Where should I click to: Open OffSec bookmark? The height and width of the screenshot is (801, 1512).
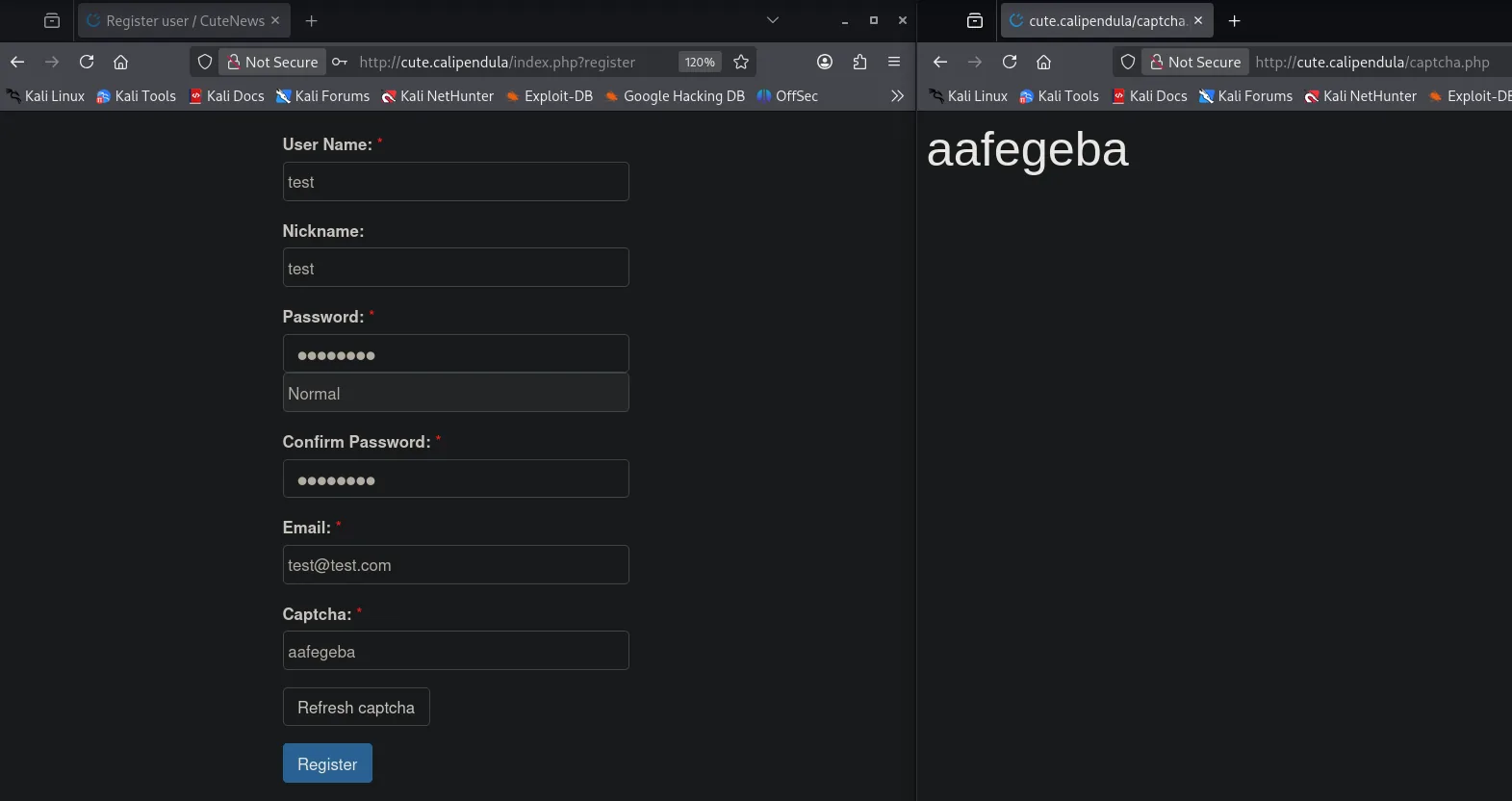pos(787,96)
